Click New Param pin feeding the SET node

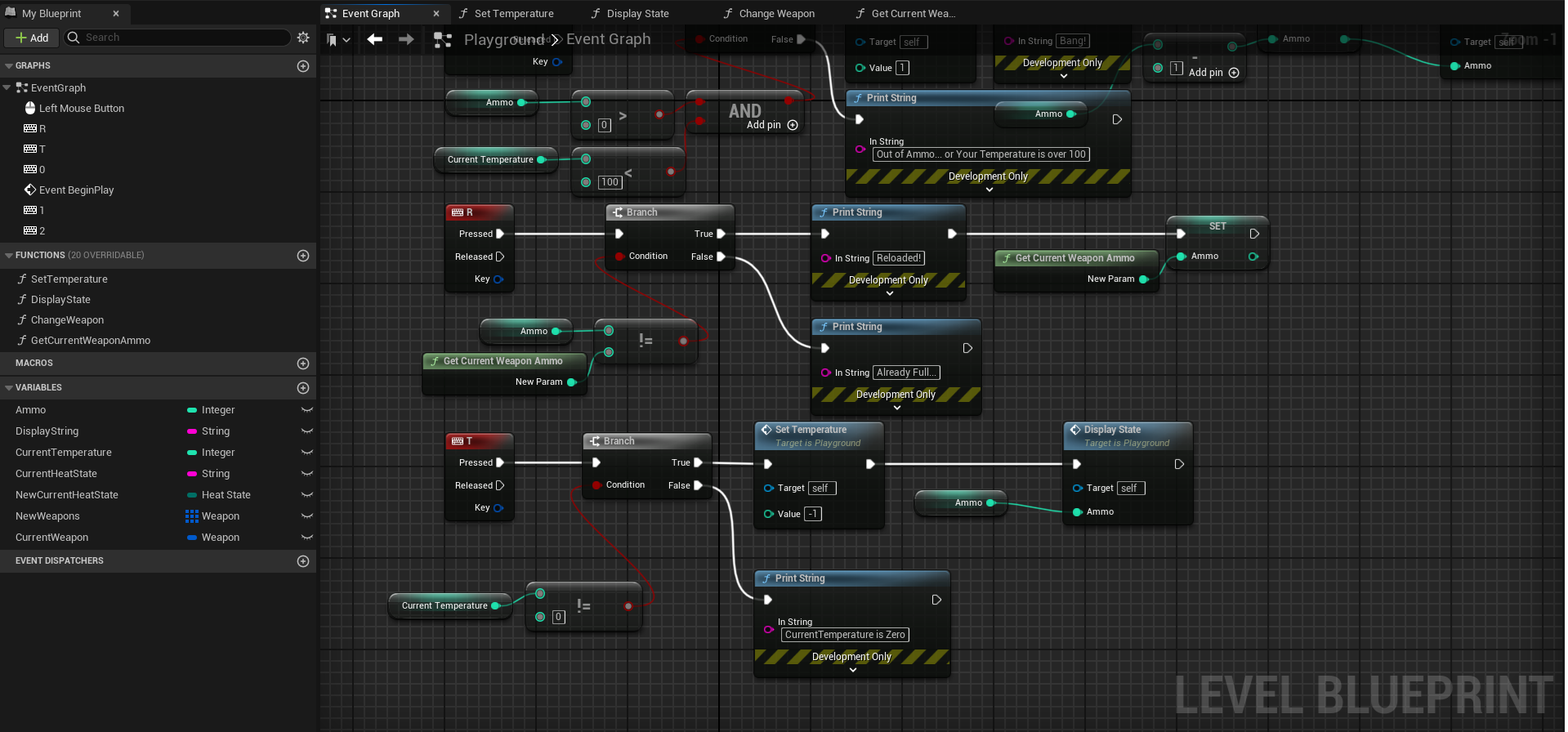1144,279
